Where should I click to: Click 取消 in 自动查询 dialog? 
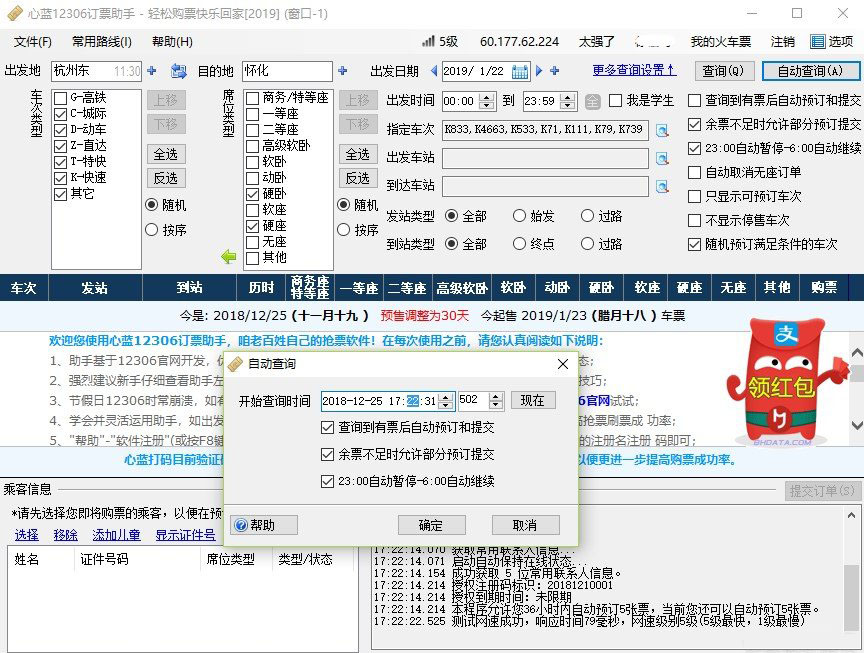pos(526,525)
